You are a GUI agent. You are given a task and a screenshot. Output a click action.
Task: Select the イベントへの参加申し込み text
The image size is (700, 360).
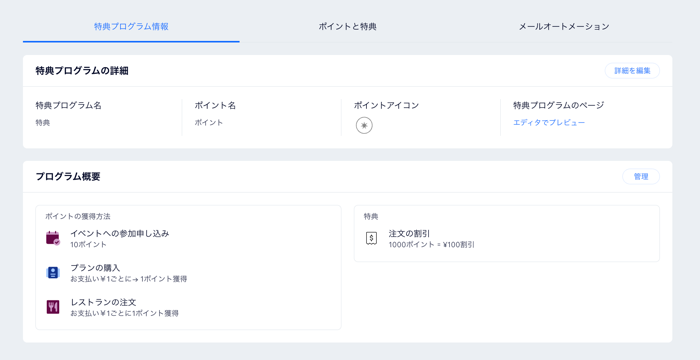coord(120,233)
